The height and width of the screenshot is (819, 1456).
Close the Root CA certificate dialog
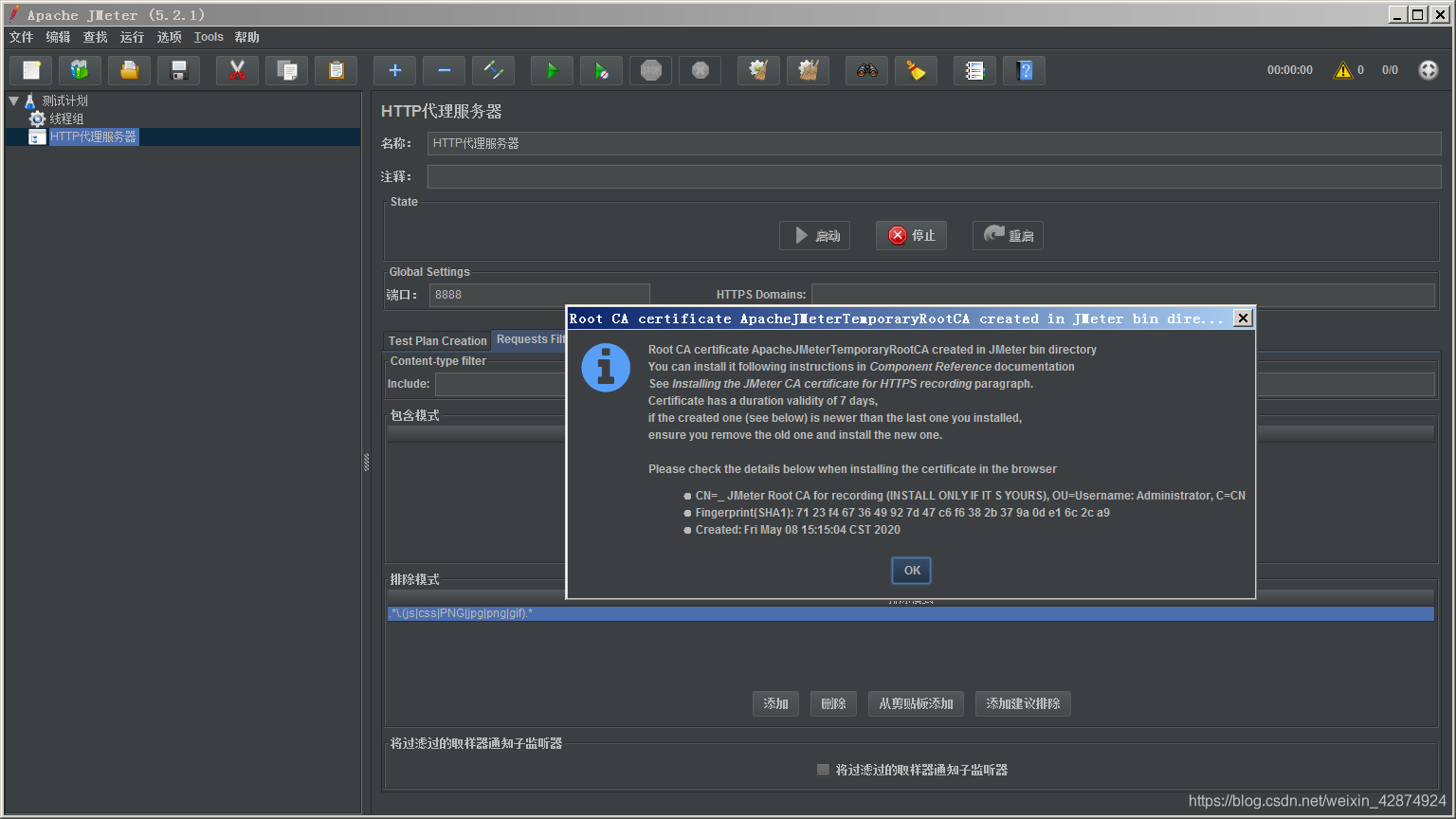pyautogui.click(x=1243, y=318)
